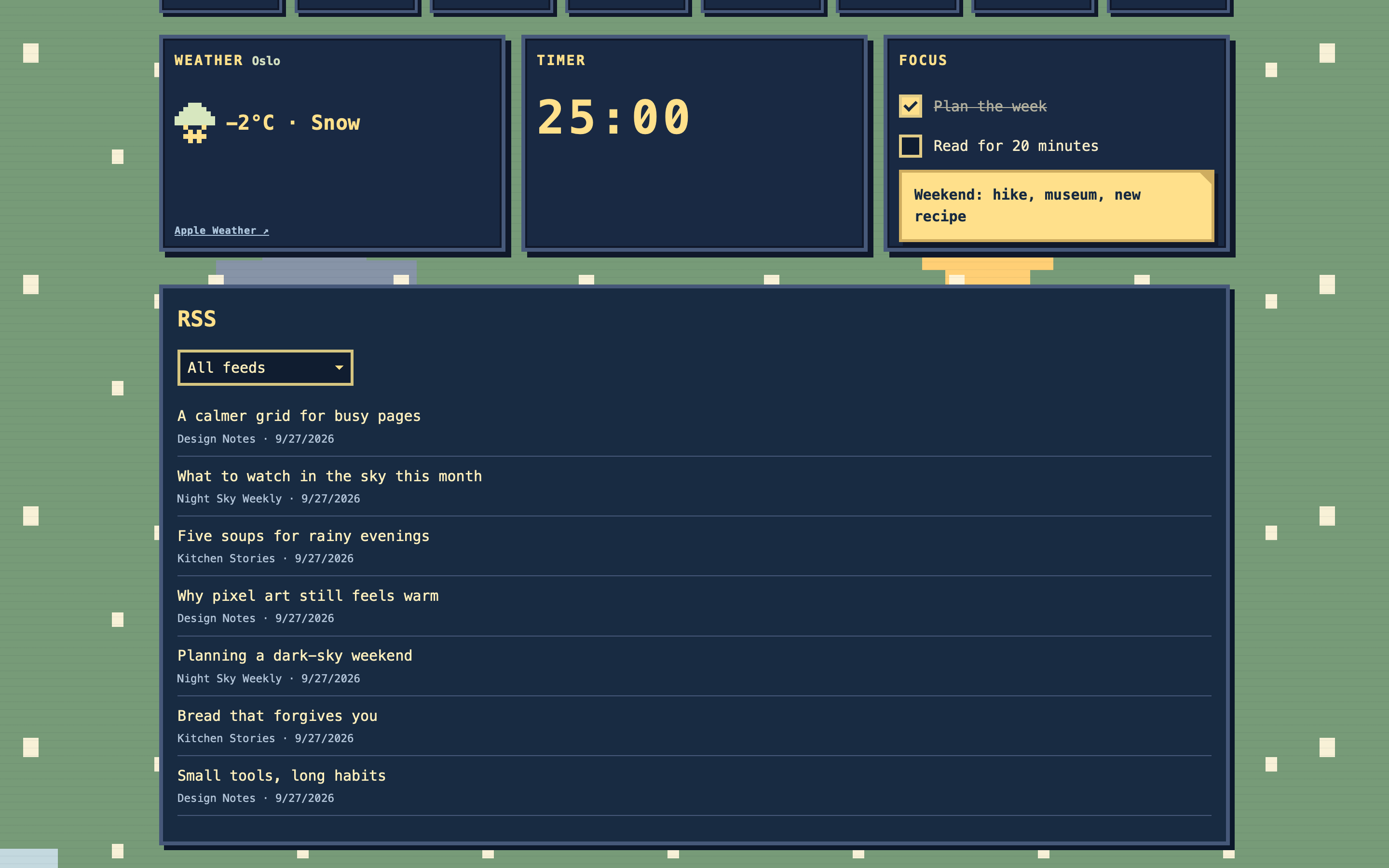Click the Read for 20 minutes label
Viewport: 1389px width, 868px height.
coord(1016,146)
